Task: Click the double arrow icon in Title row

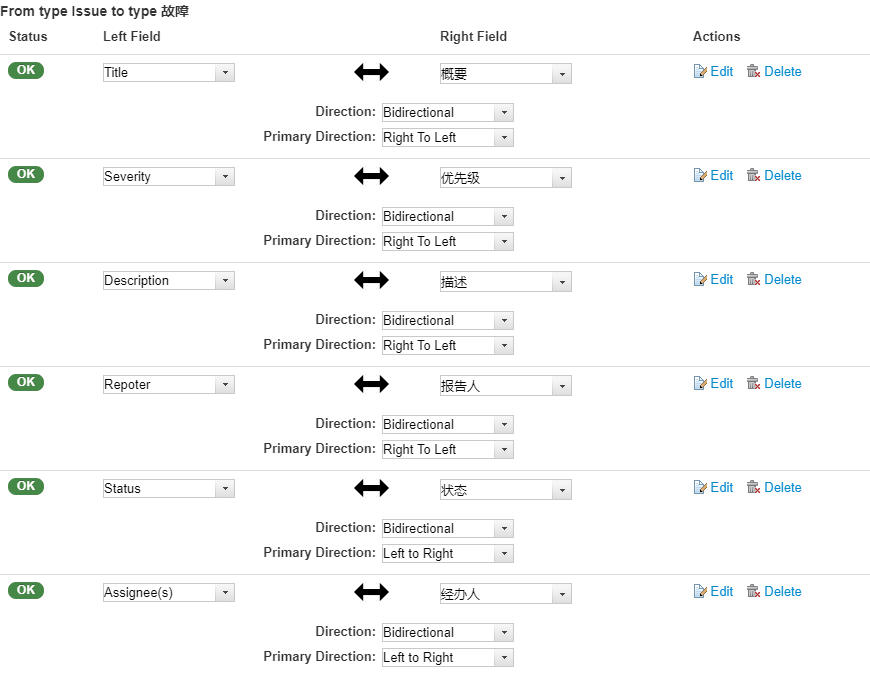Action: pyautogui.click(x=371, y=72)
